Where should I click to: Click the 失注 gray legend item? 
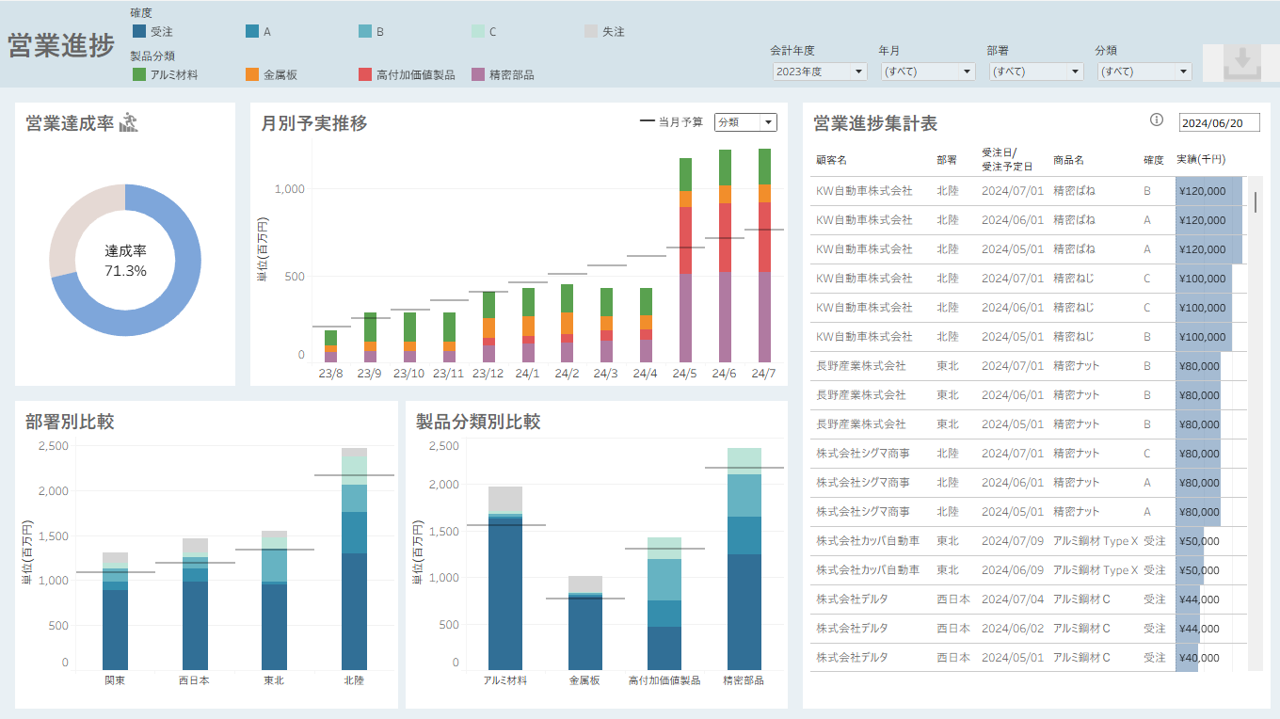(x=605, y=31)
